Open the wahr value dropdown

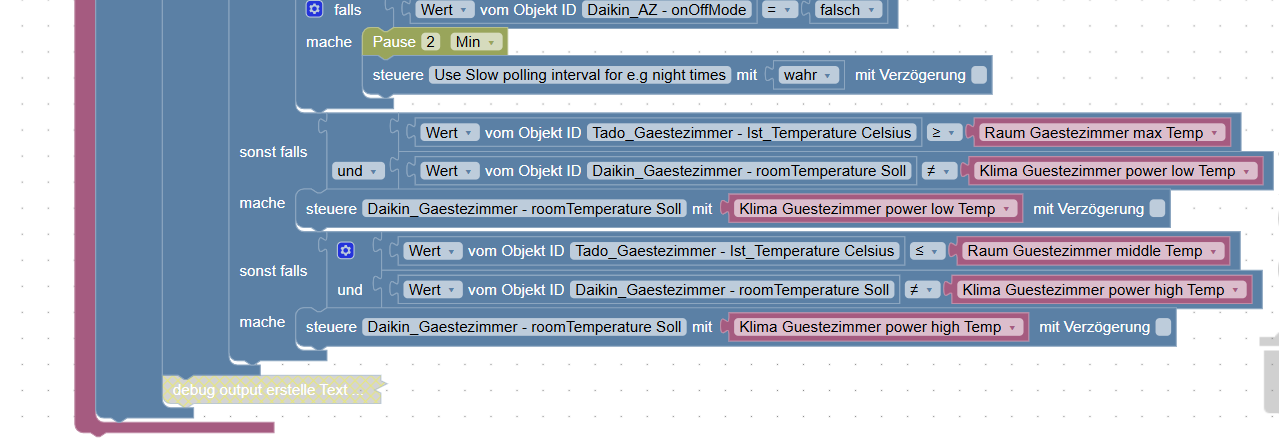click(809, 75)
